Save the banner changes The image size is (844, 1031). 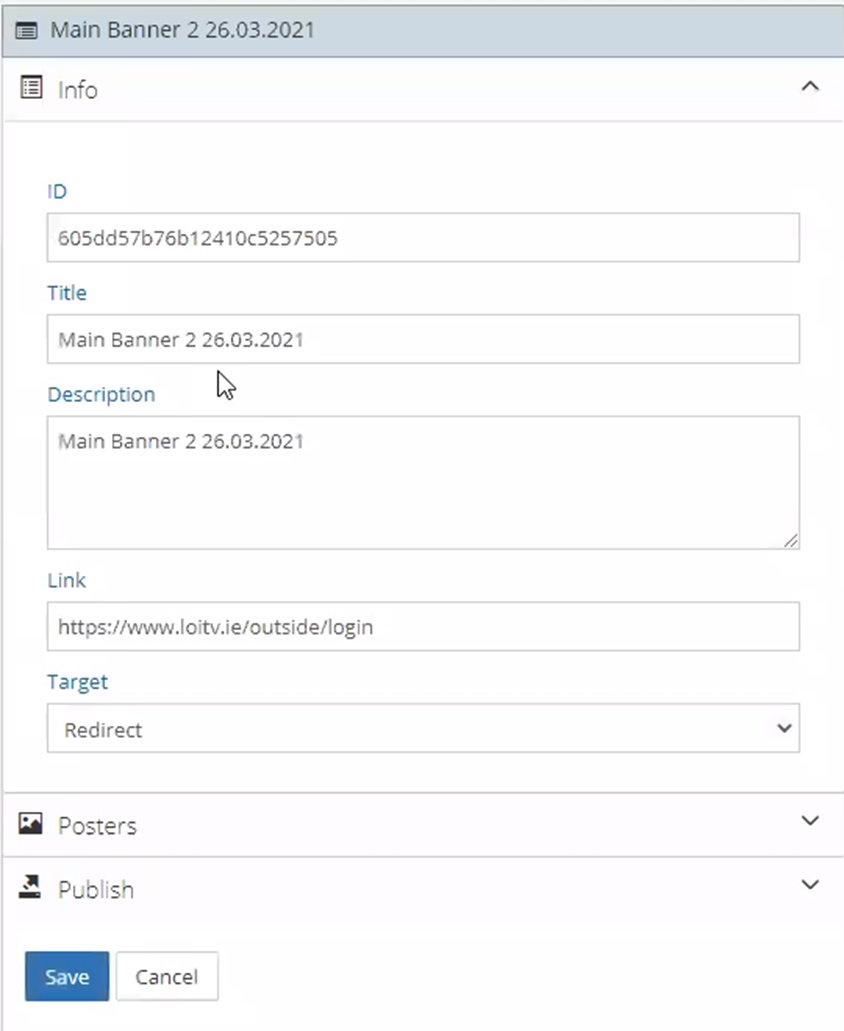tap(67, 976)
